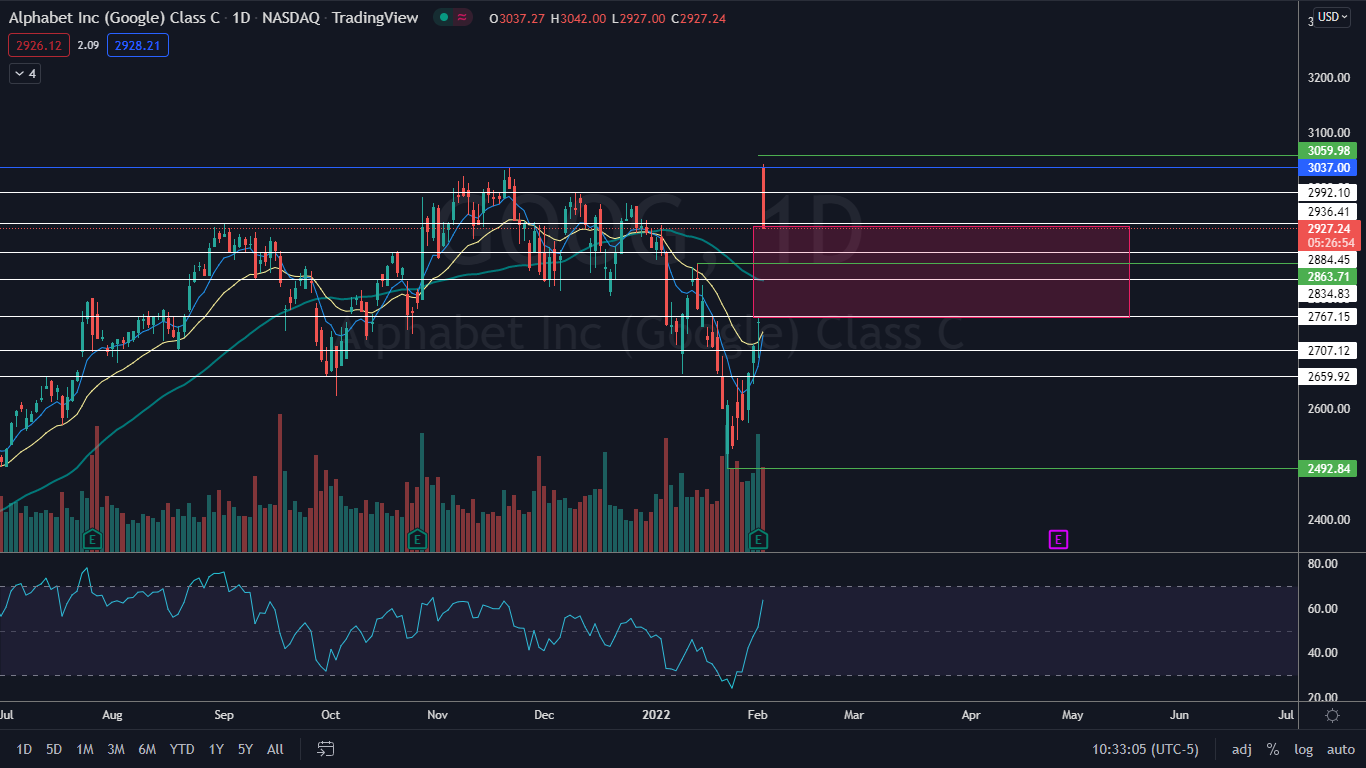Viewport: 1366px width, 768px height.
Task: Select the All time range
Action: coord(275,749)
